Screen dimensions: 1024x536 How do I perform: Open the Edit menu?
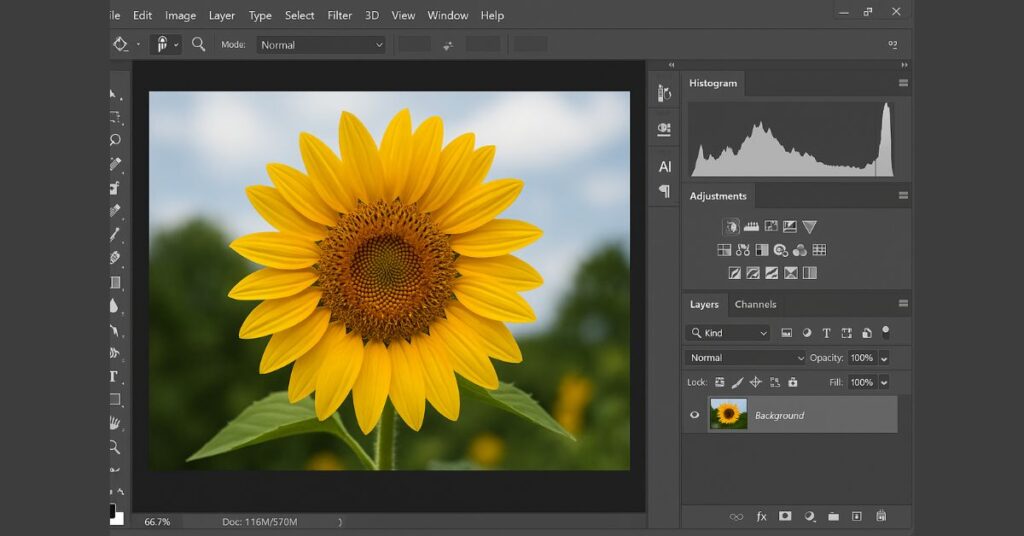coord(142,15)
